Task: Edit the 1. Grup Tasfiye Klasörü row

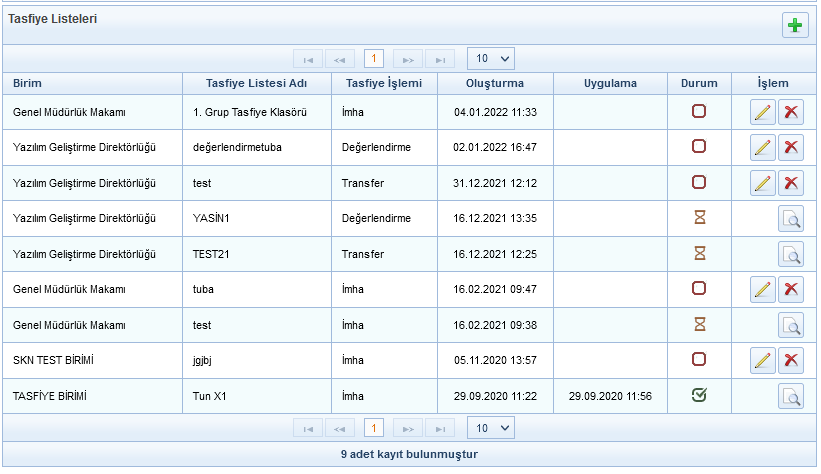Action: pos(762,112)
